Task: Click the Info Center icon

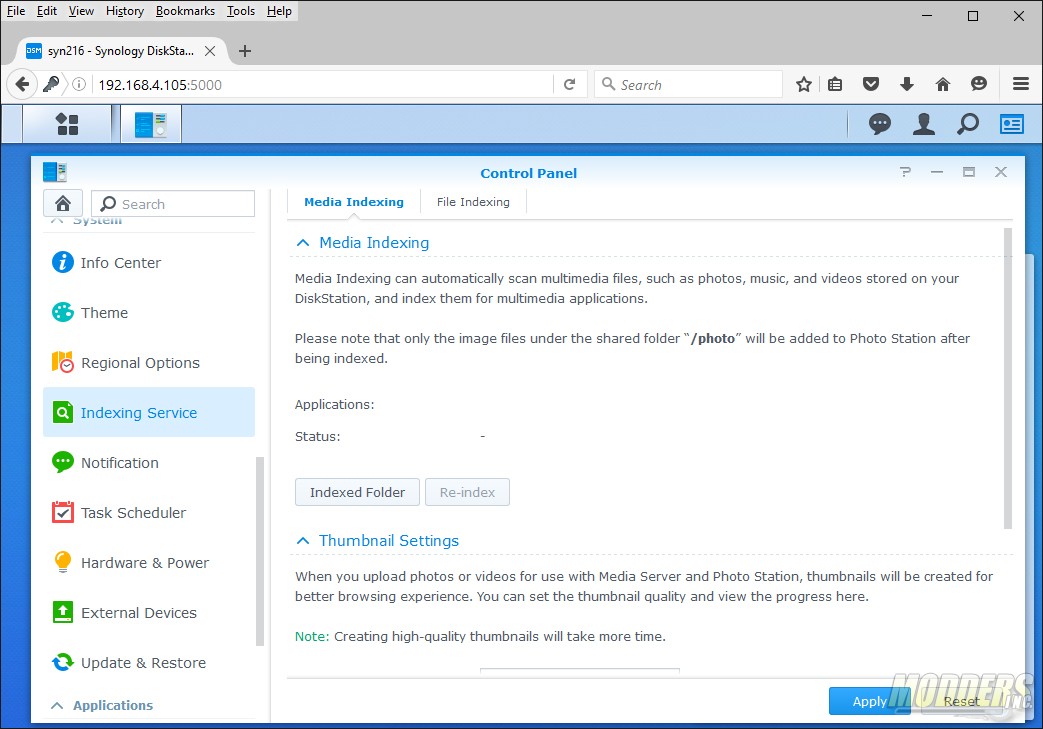Action: pos(63,262)
